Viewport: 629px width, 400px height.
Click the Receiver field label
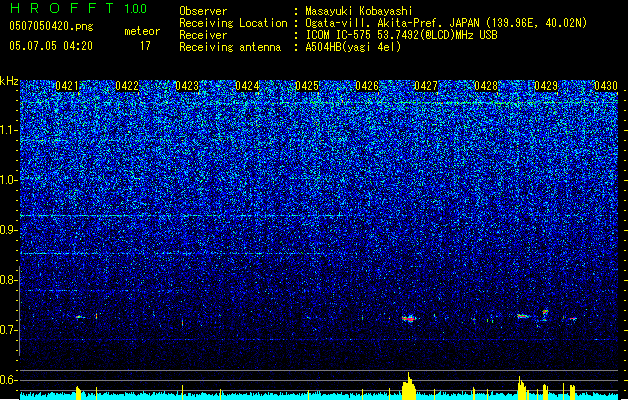(x=203, y=35)
